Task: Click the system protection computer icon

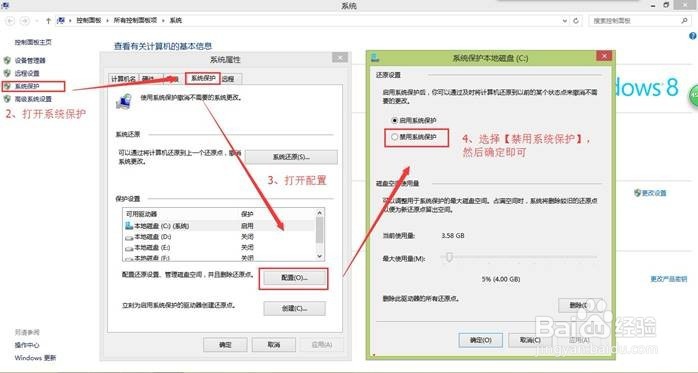Action: tap(124, 101)
